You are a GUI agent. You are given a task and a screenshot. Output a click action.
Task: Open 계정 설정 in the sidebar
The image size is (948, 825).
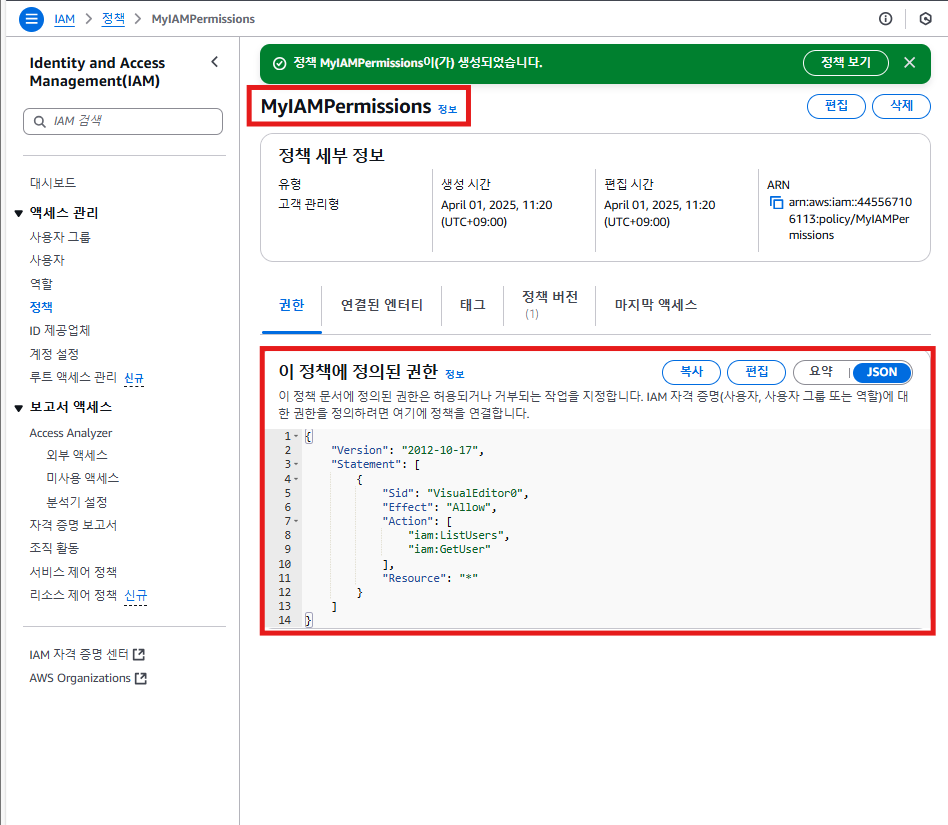pos(54,354)
